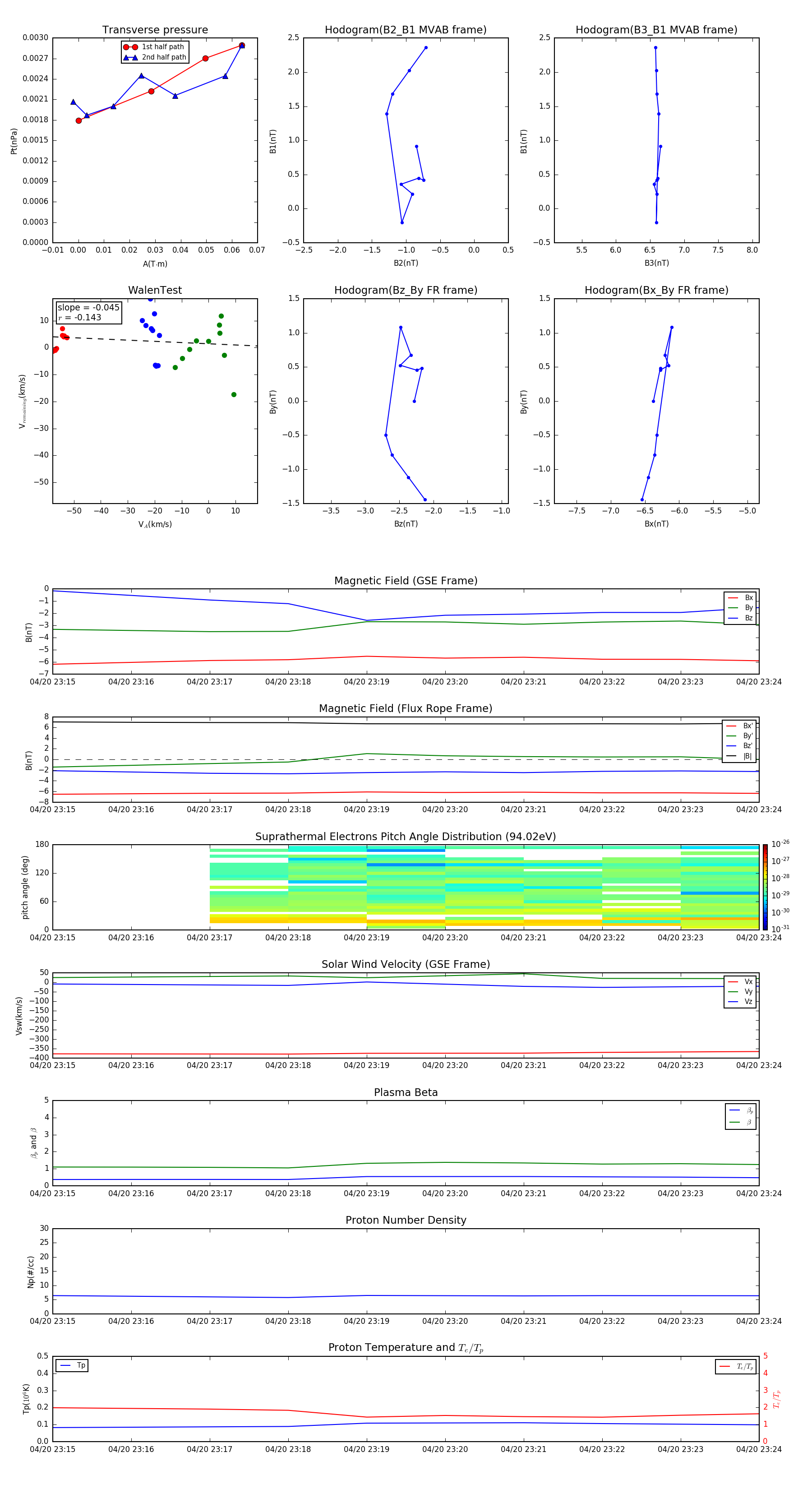
Task: Click '04/20 23:24' tick under temperature plot
Action: pyautogui.click(x=759, y=1449)
